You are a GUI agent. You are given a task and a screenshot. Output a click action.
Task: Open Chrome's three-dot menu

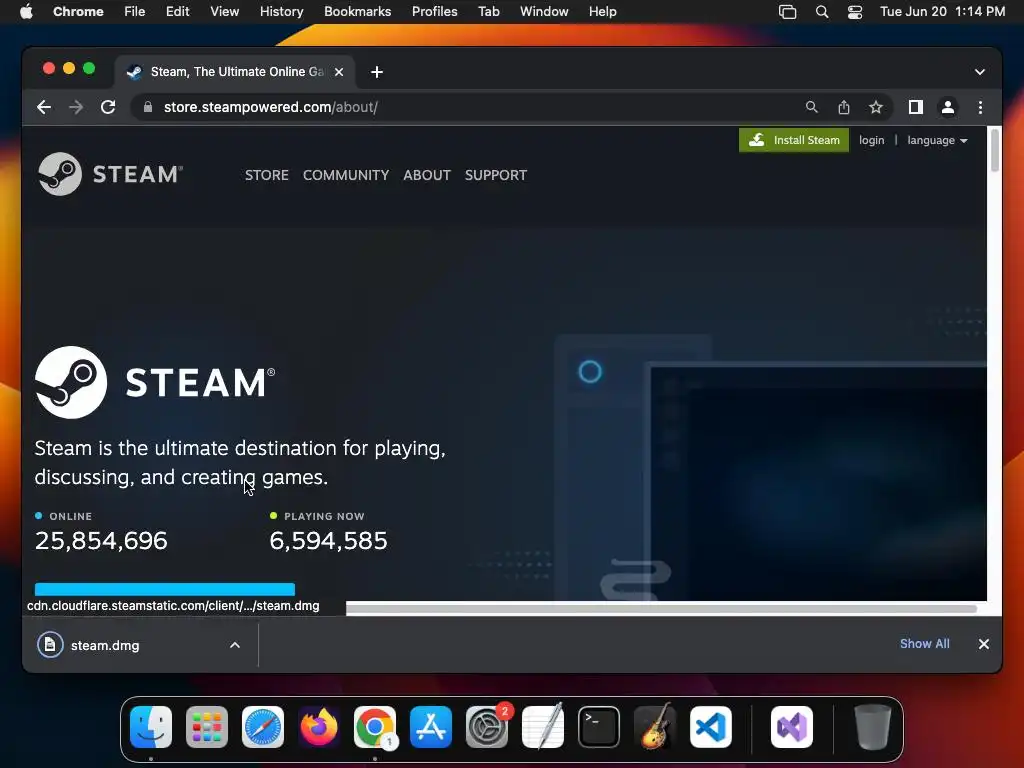(980, 107)
